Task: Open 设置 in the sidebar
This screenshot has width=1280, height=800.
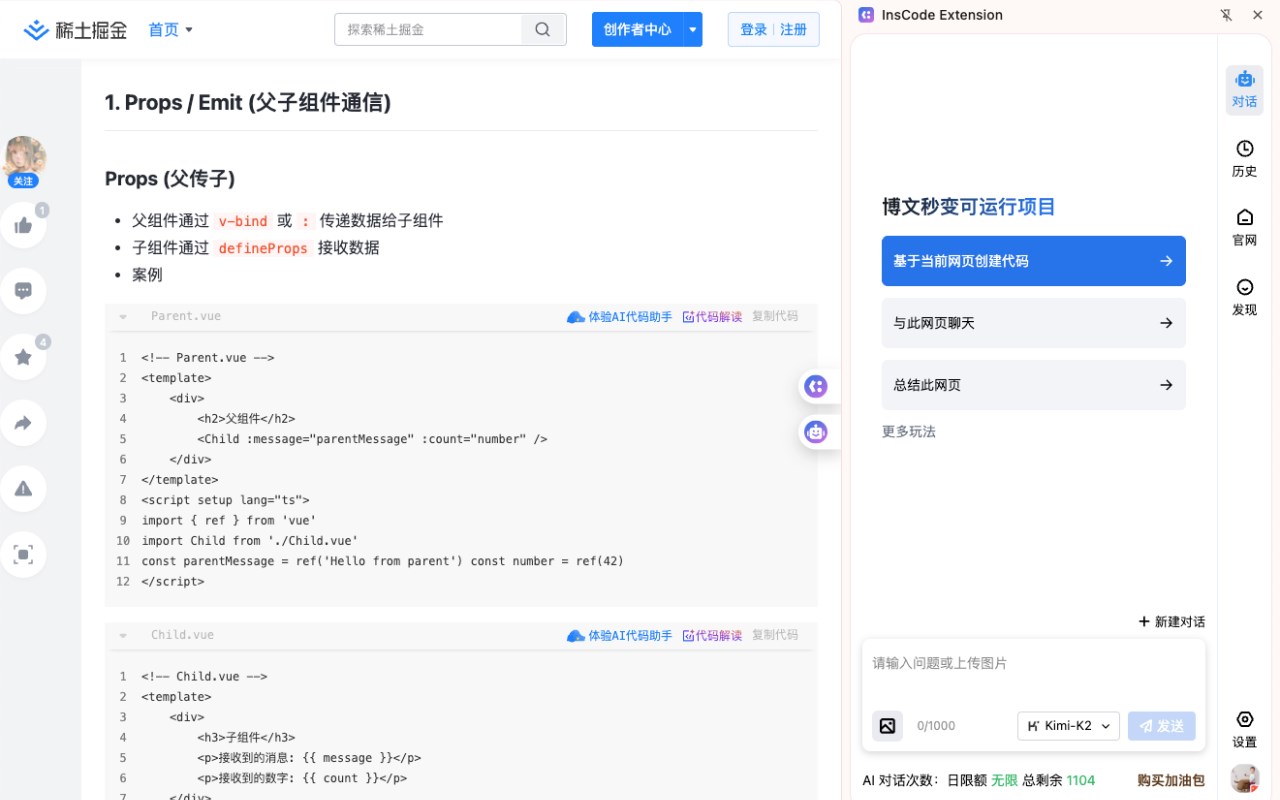Action: 1245,730
